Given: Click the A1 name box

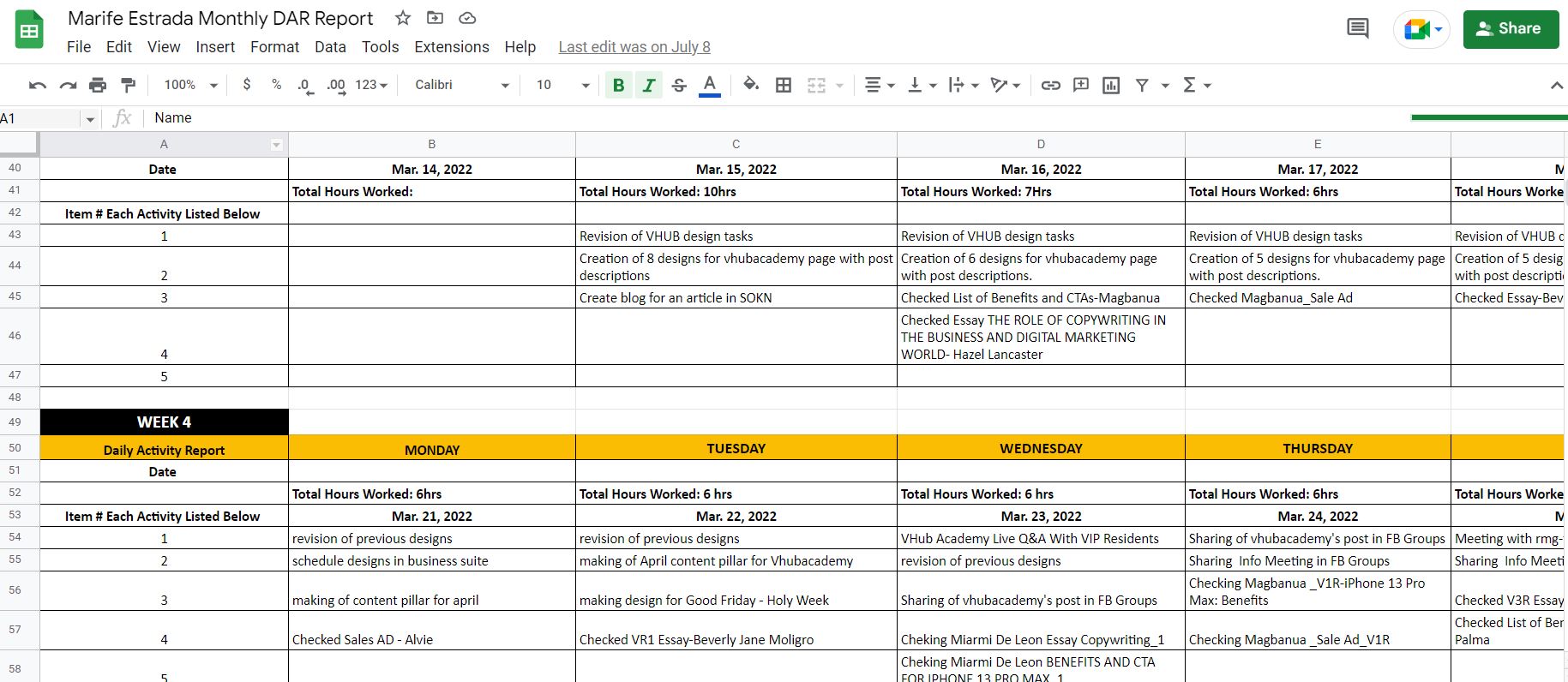Looking at the screenshot, I should coord(40,118).
